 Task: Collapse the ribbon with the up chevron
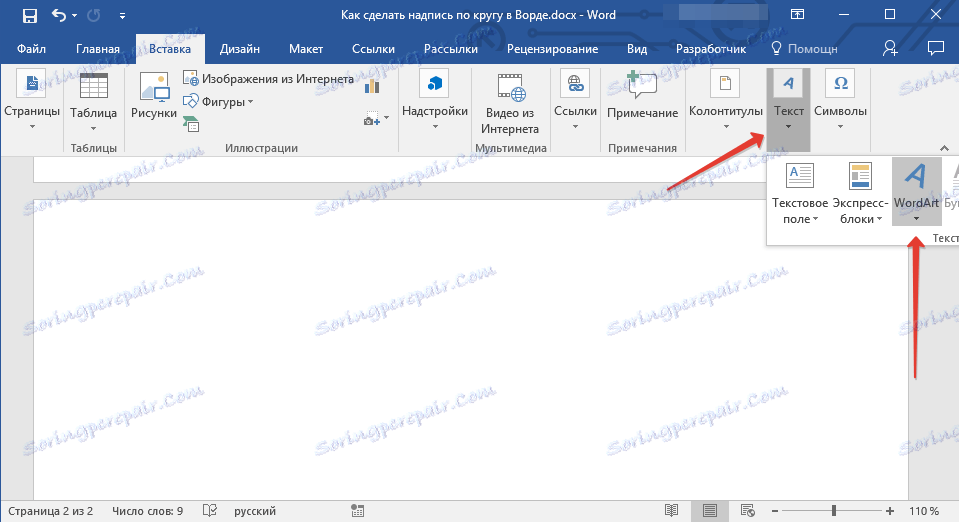944,148
